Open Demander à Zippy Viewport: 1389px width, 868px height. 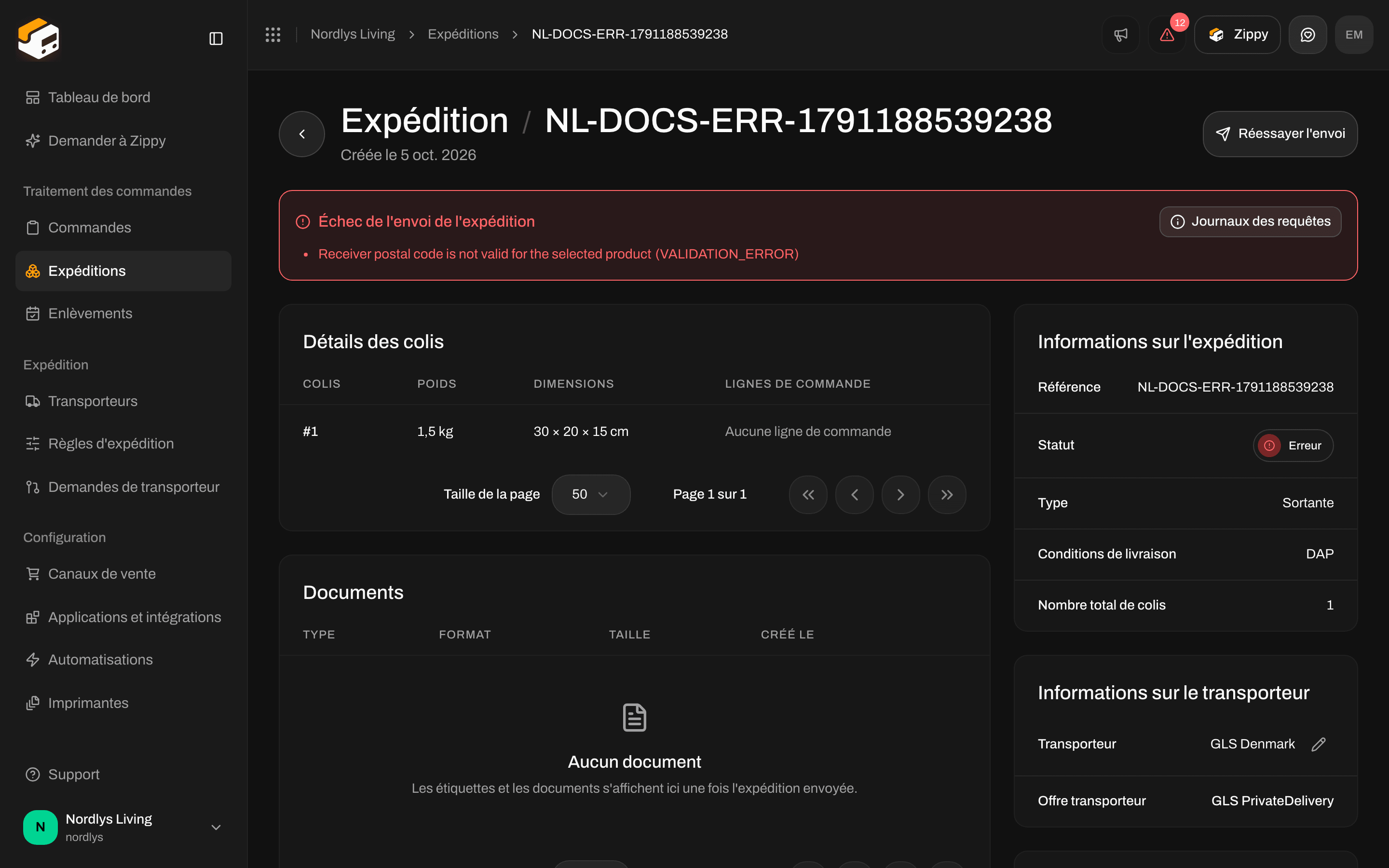click(x=123, y=141)
